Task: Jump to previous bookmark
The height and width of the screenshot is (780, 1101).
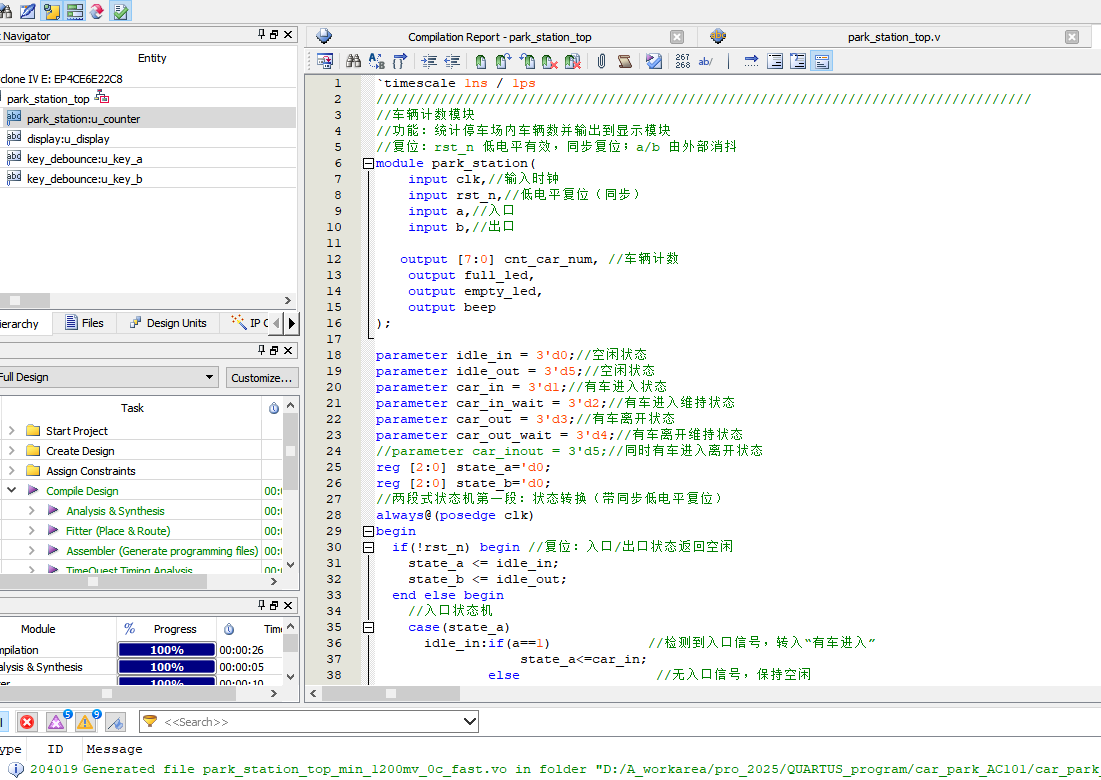Action: coord(527,61)
